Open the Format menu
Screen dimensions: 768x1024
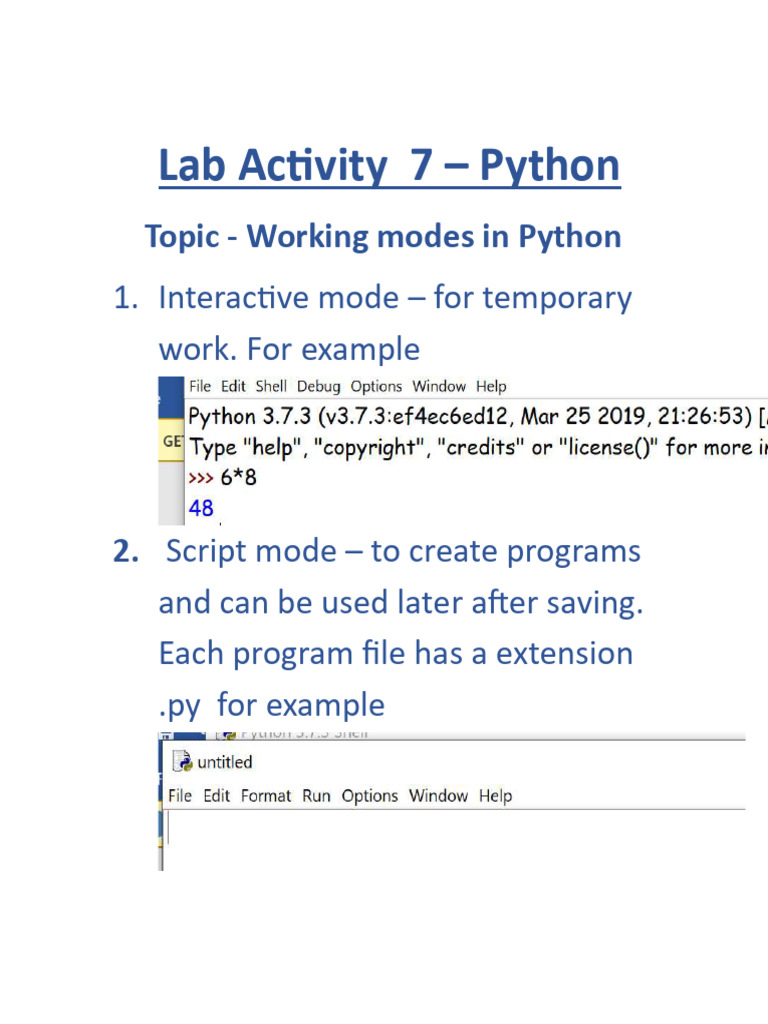click(x=266, y=796)
